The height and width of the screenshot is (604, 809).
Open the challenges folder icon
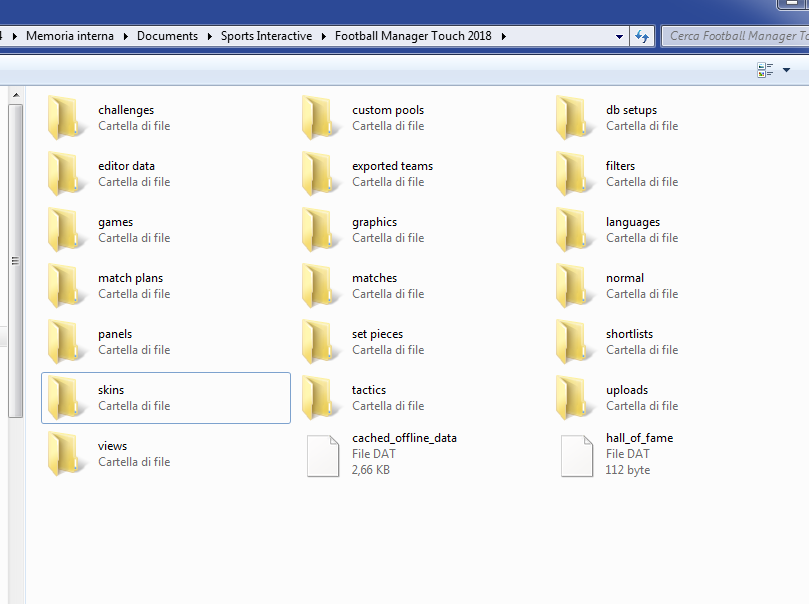click(66, 118)
